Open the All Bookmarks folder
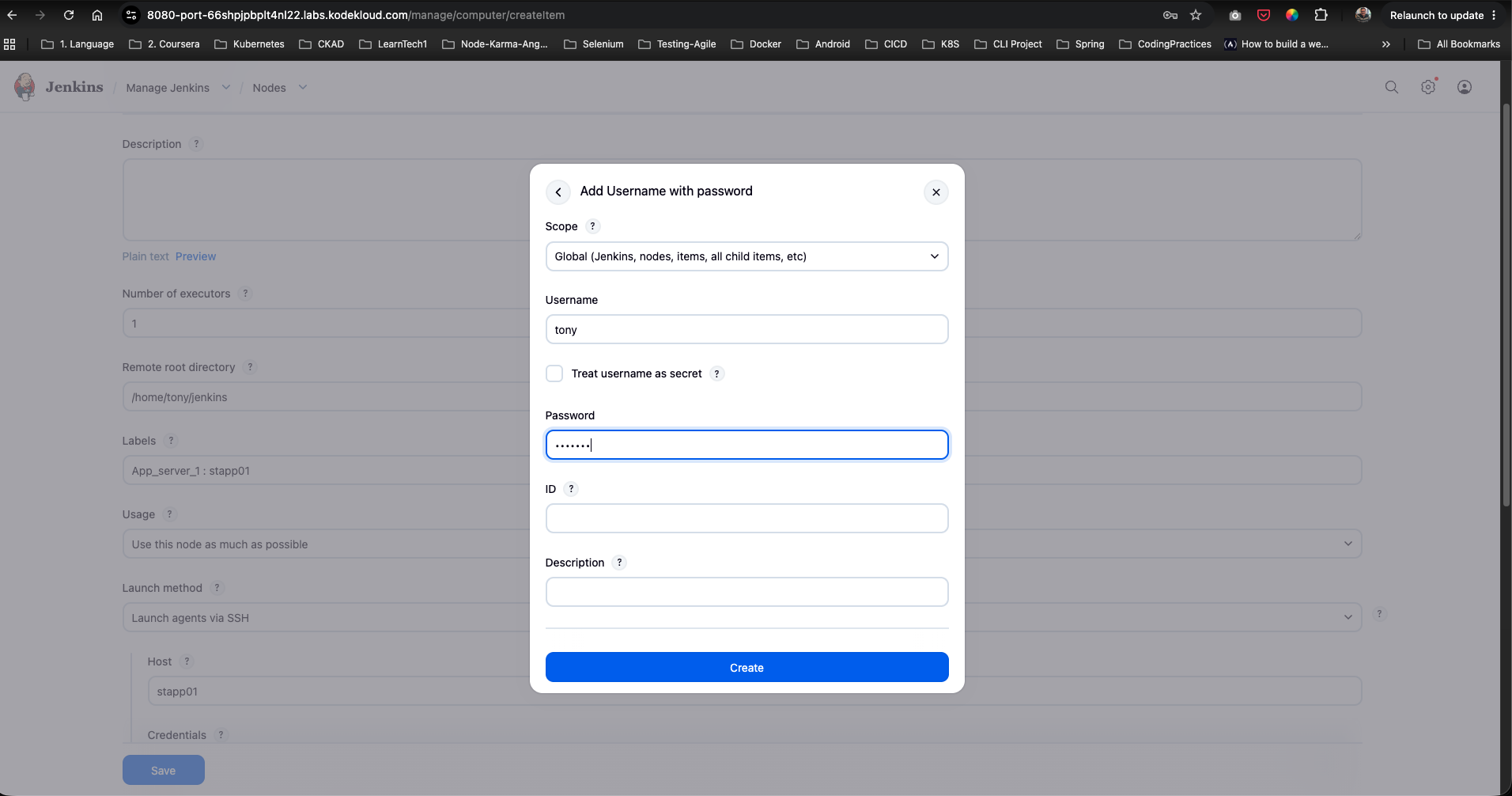The image size is (1512, 796). [x=1459, y=44]
